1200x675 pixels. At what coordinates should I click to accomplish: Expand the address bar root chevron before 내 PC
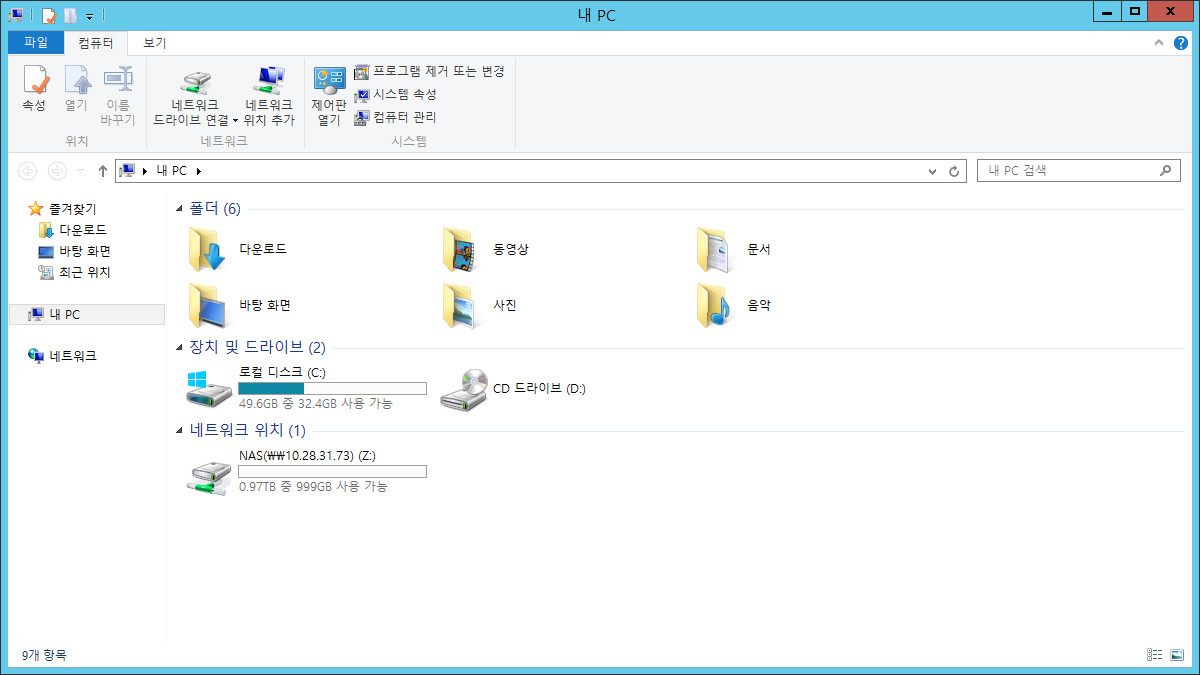click(145, 171)
